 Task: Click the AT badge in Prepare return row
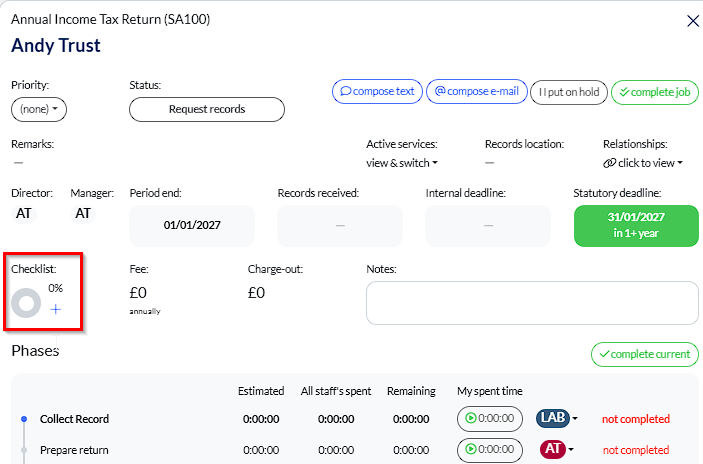click(553, 450)
